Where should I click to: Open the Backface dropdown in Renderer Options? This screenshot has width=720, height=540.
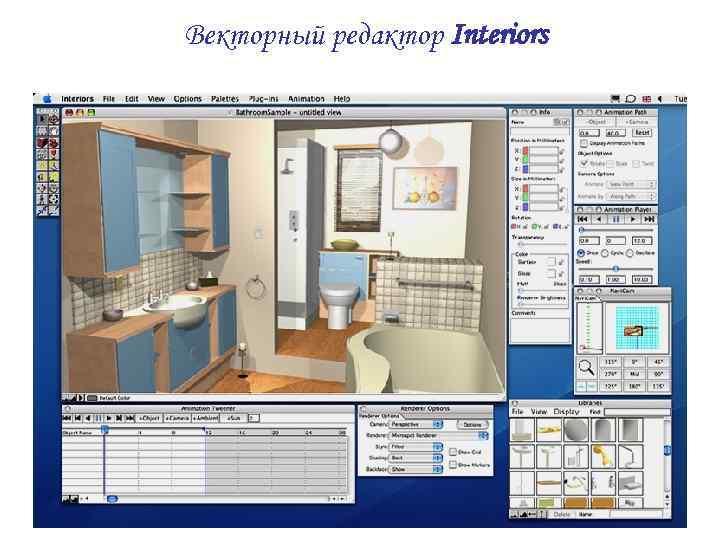(x=416, y=469)
